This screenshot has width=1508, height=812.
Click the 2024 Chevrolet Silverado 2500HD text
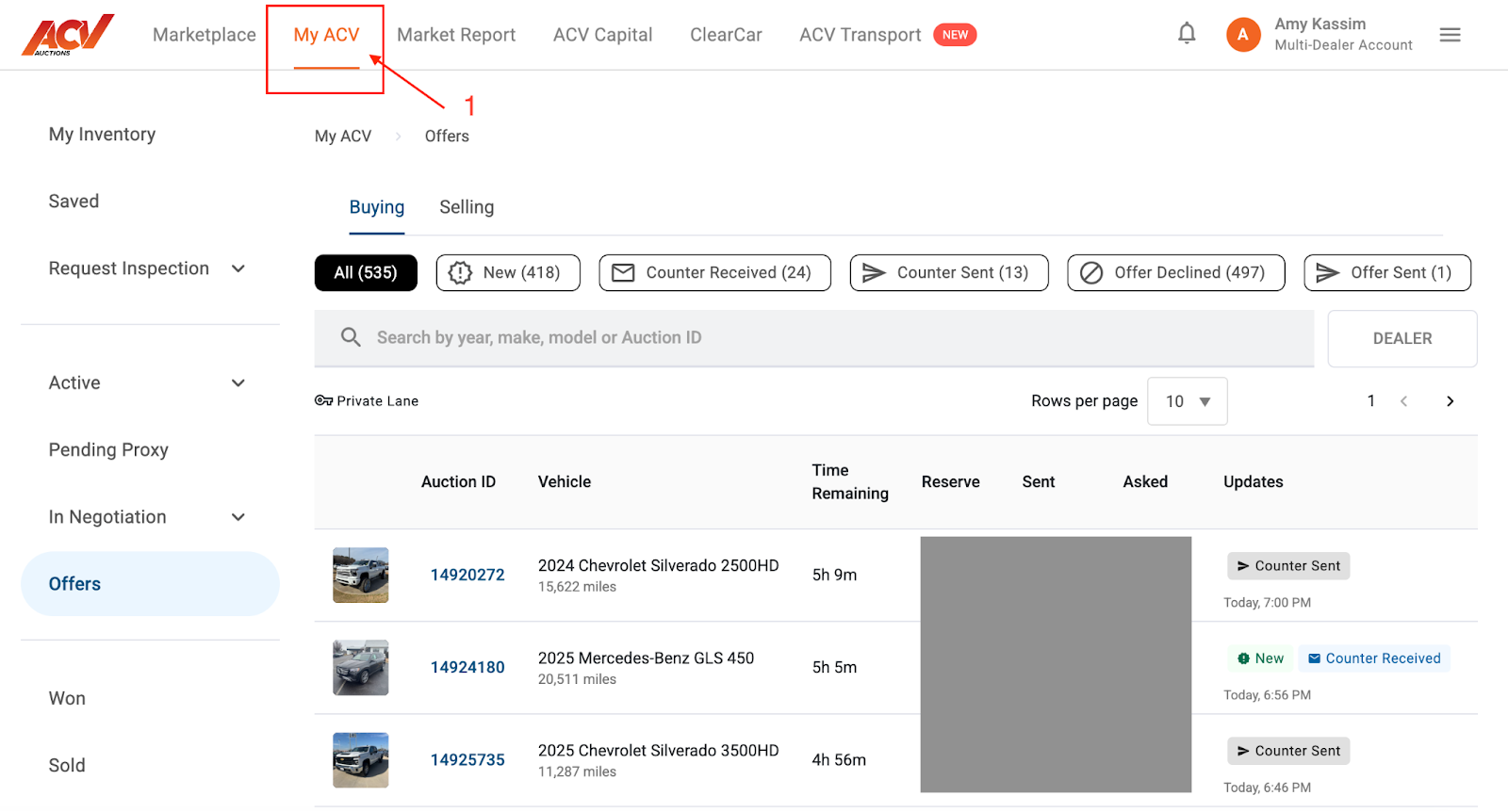tap(659, 565)
